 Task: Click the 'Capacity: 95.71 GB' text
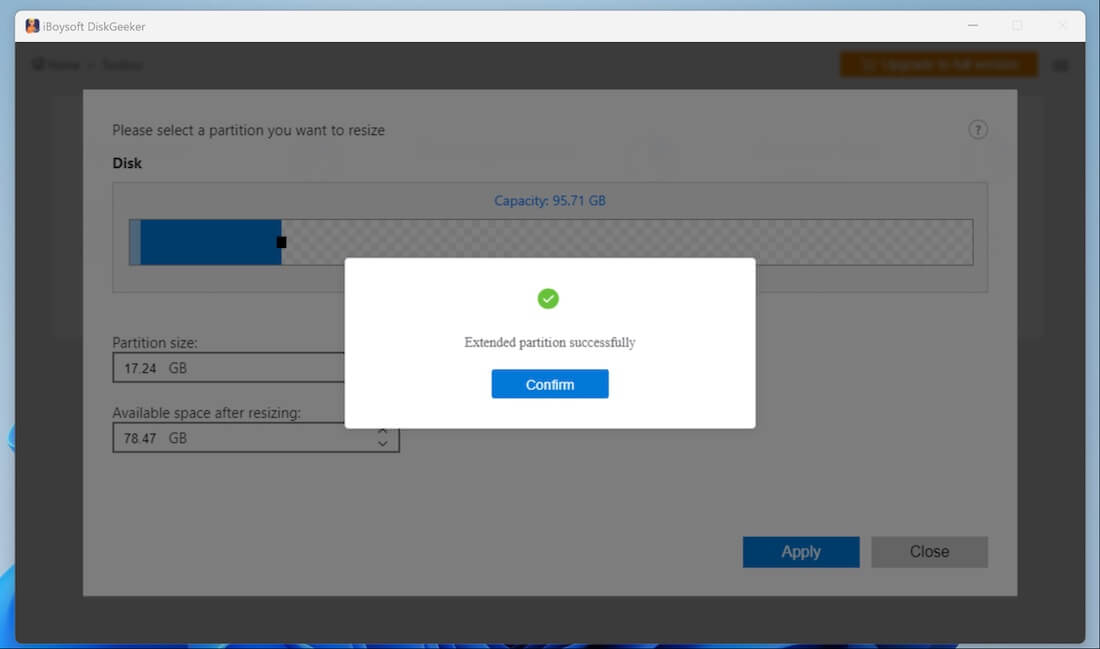tap(549, 201)
